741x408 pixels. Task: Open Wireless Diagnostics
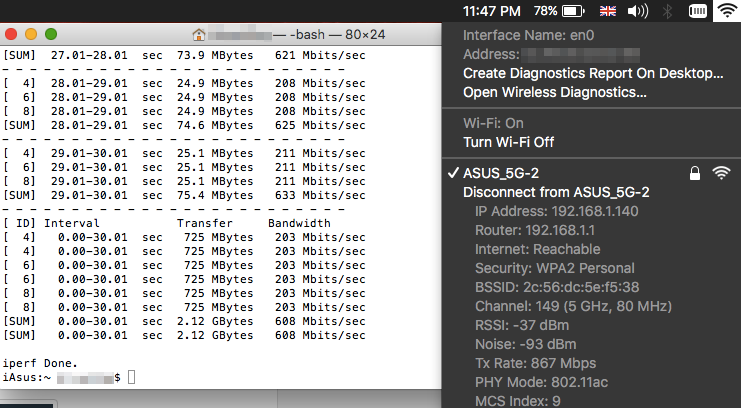coord(554,92)
